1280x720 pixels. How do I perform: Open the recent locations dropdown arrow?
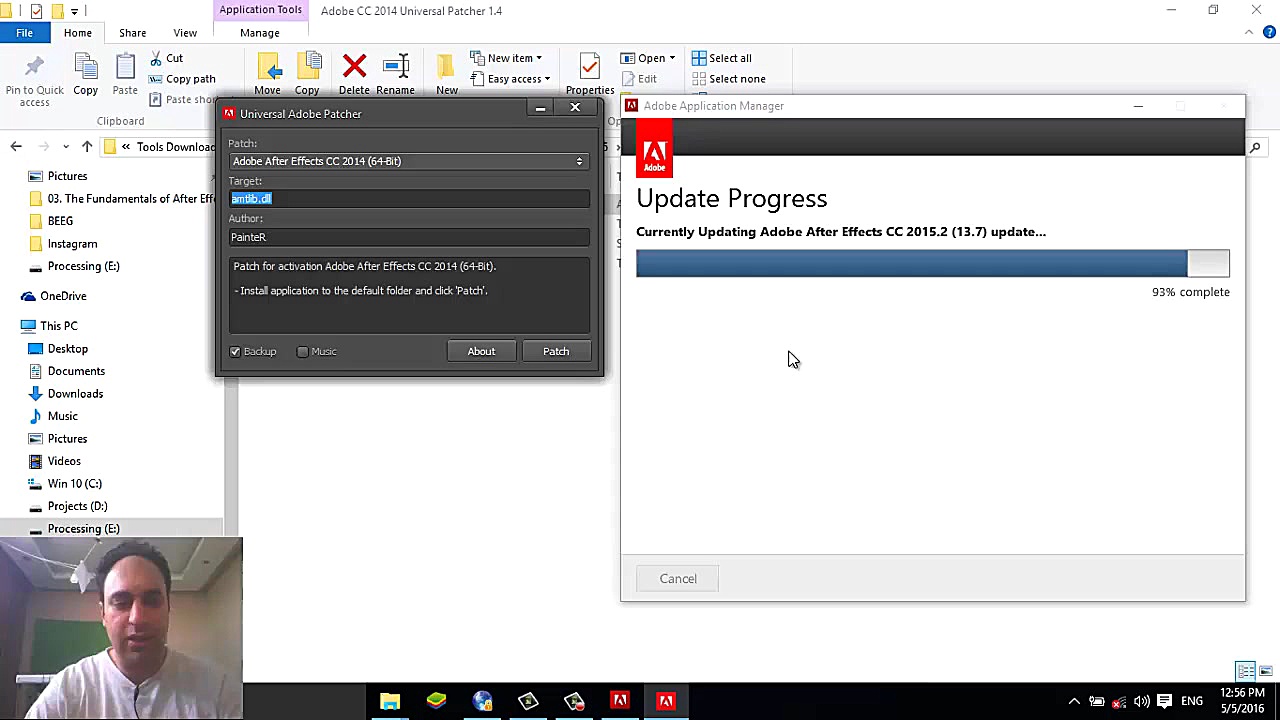(x=66, y=147)
